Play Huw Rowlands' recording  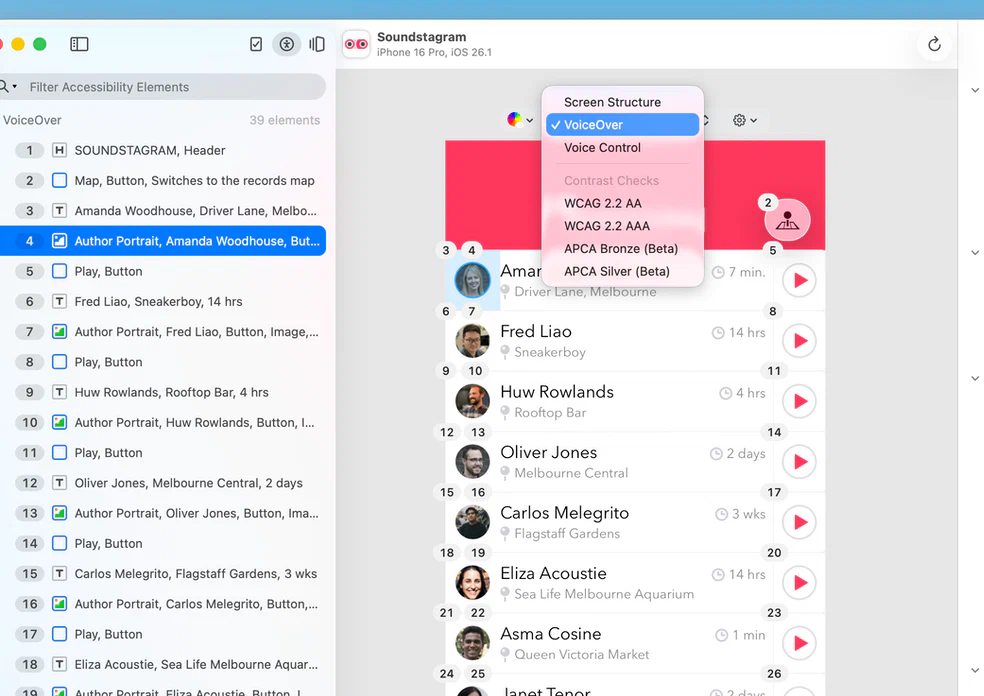(x=800, y=401)
